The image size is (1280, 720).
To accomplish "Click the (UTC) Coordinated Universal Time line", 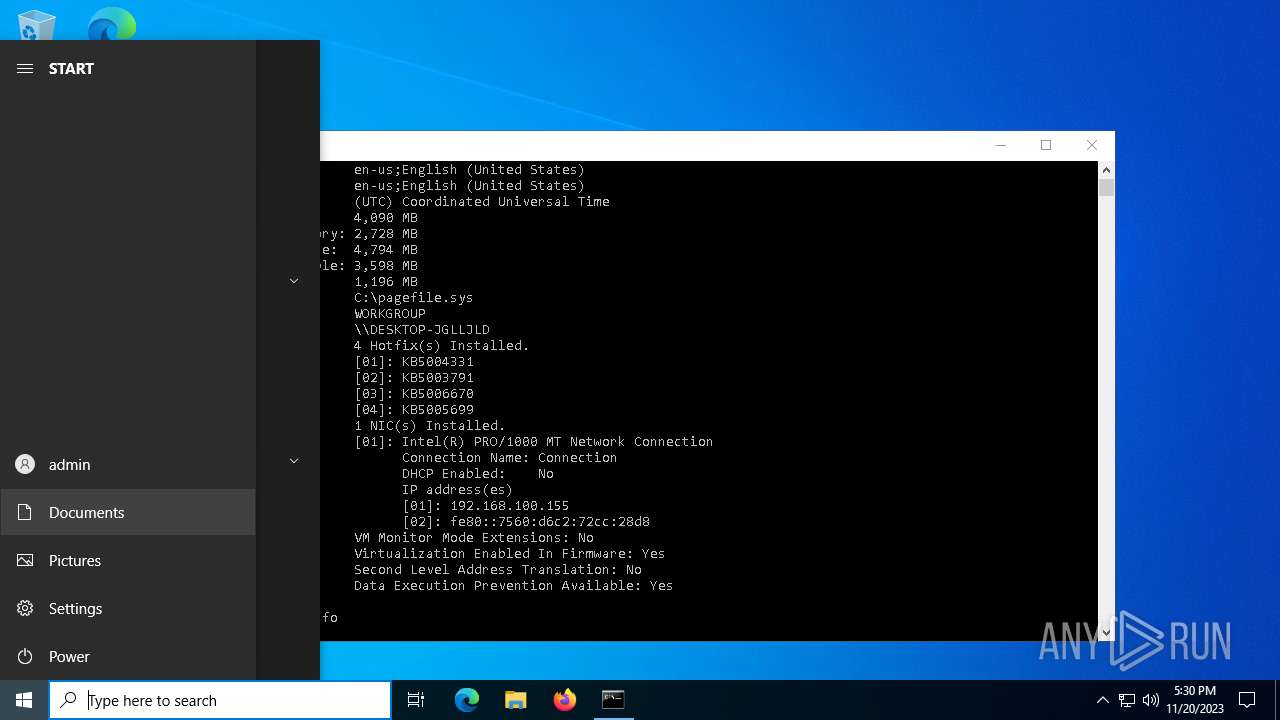I will [x=482, y=202].
